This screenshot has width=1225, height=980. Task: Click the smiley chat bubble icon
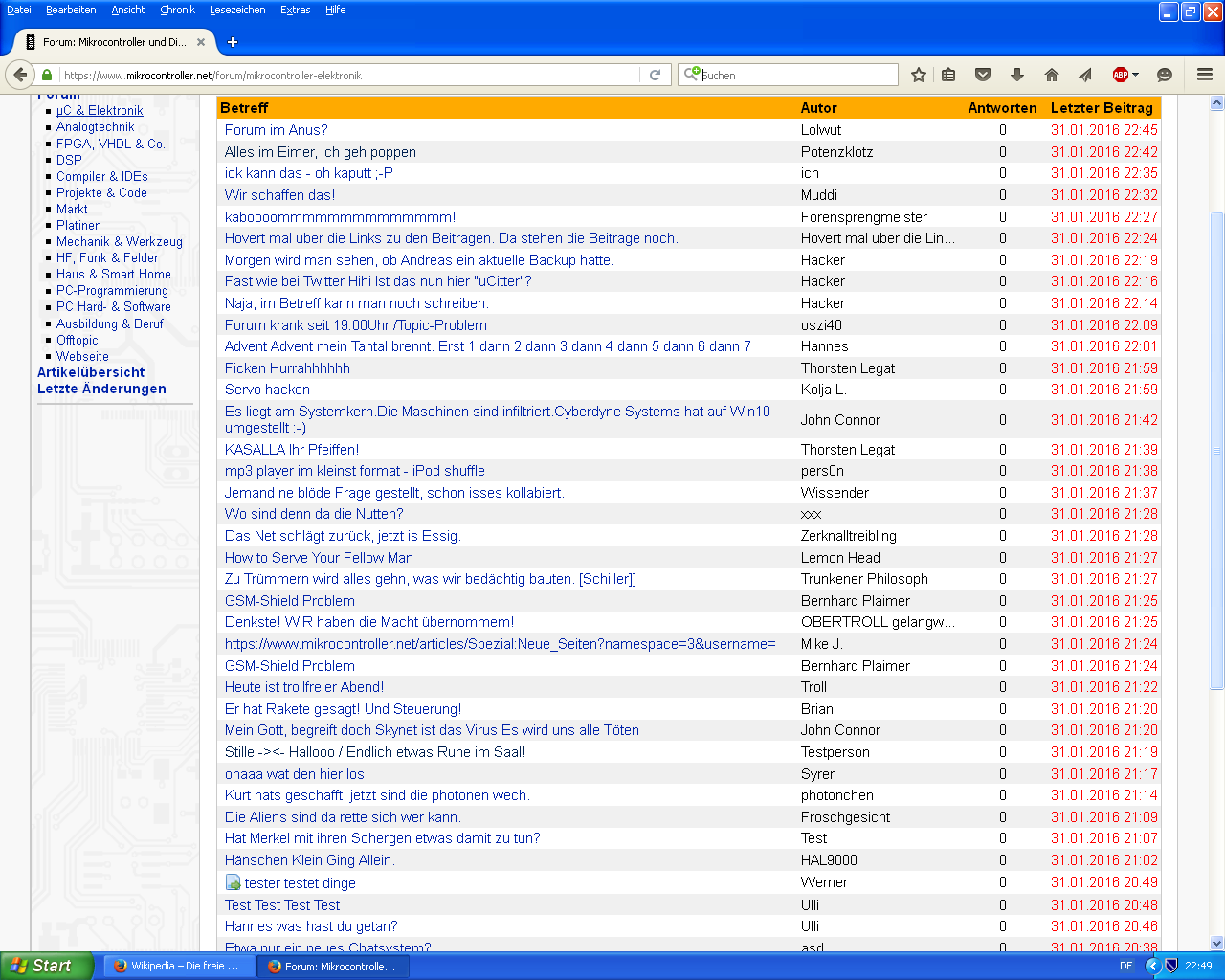tap(1165, 75)
